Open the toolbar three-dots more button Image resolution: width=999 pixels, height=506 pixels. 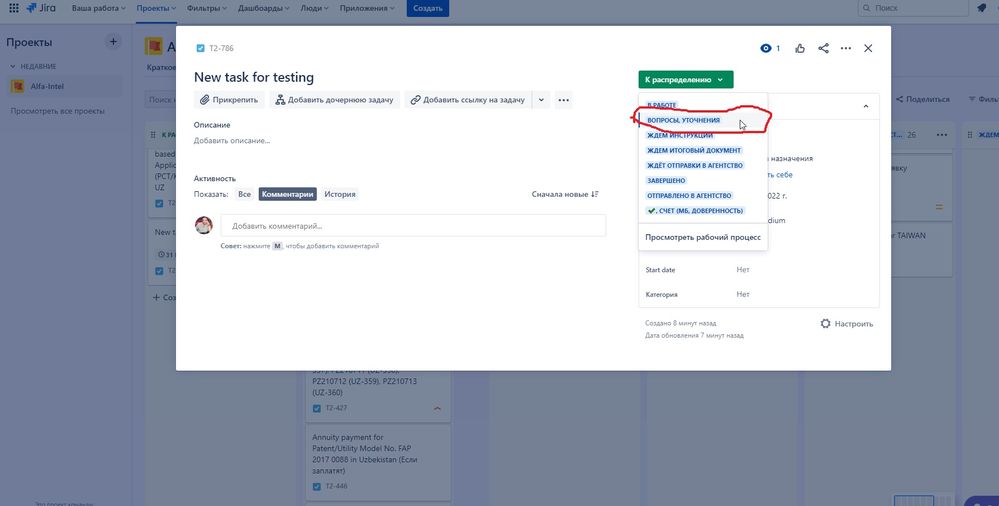(x=563, y=100)
